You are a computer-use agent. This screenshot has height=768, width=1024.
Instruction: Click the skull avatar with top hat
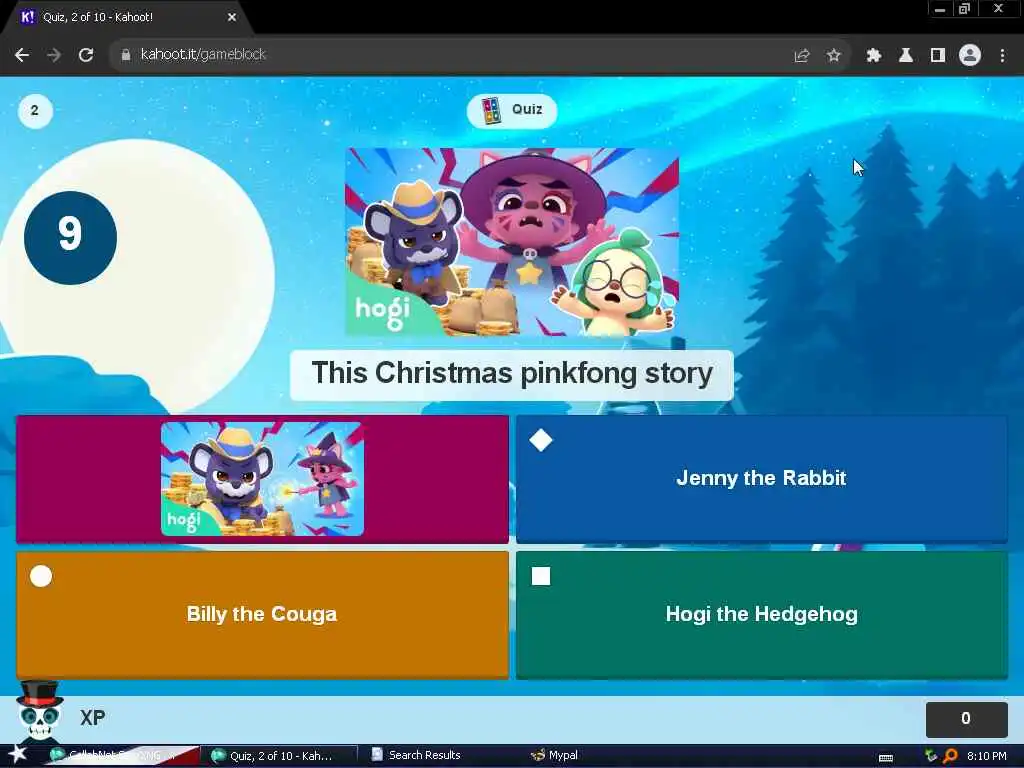point(40,711)
